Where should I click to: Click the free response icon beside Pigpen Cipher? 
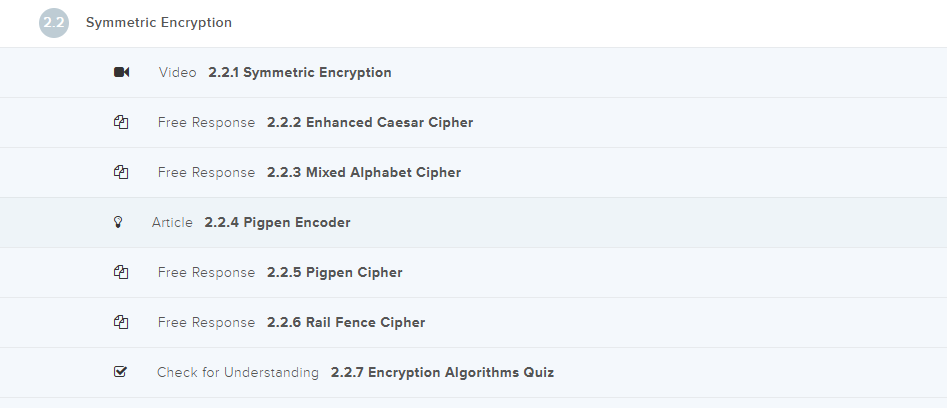coord(121,272)
